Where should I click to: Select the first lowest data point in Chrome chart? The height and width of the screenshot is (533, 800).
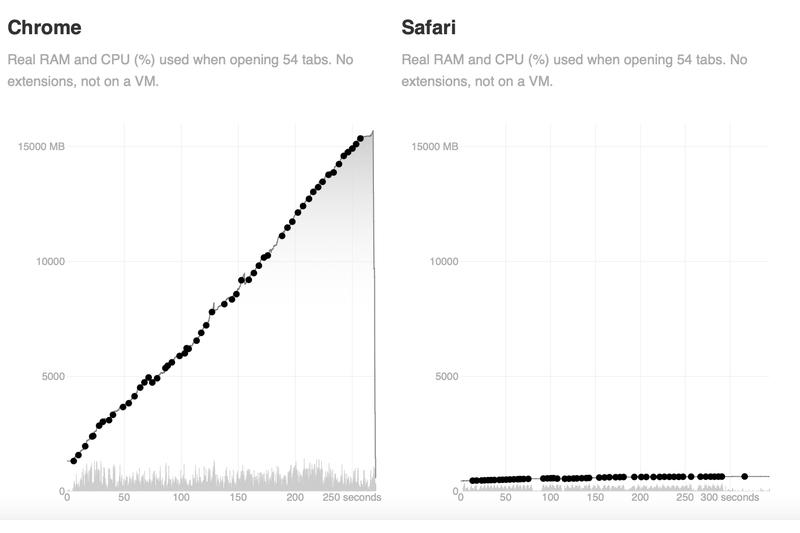tap(73, 461)
